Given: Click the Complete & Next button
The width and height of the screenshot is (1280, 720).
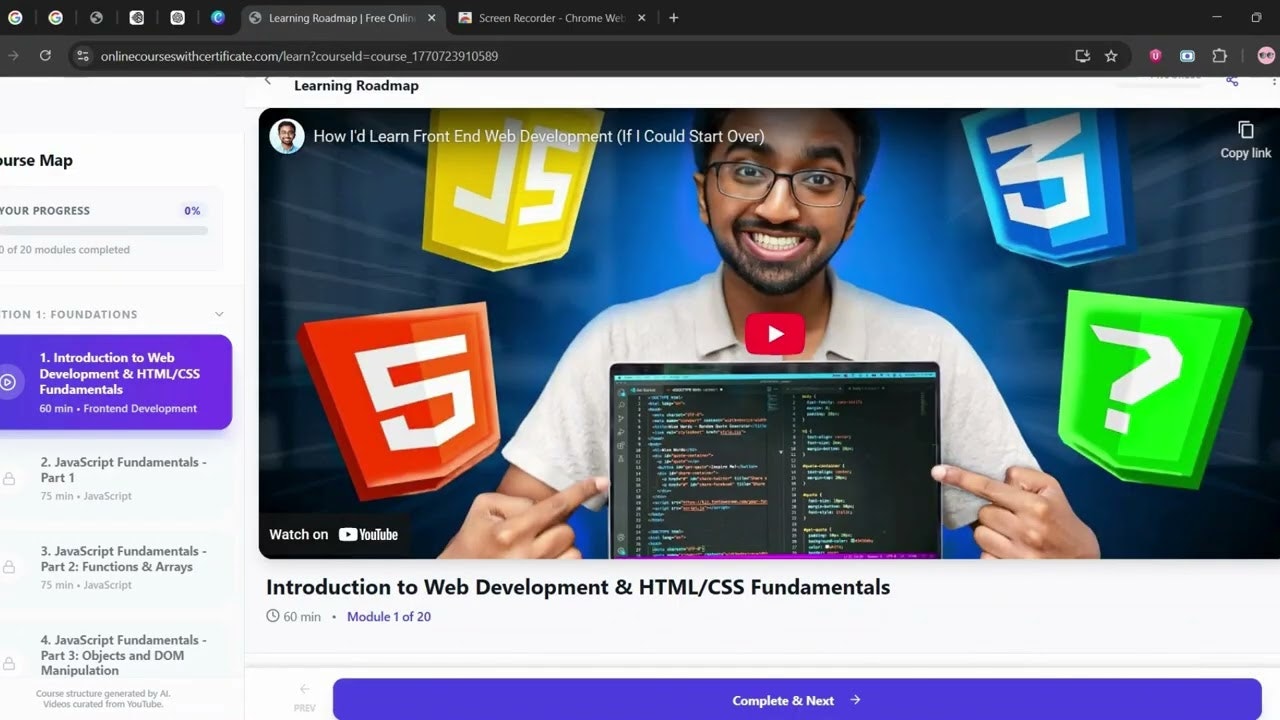Looking at the screenshot, I should click(x=797, y=700).
